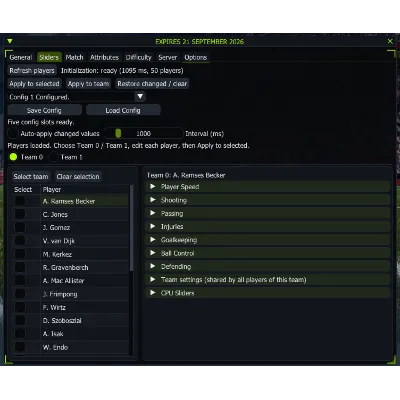Close the overlay with the X icon
400x400 pixels.
[x=390, y=41]
